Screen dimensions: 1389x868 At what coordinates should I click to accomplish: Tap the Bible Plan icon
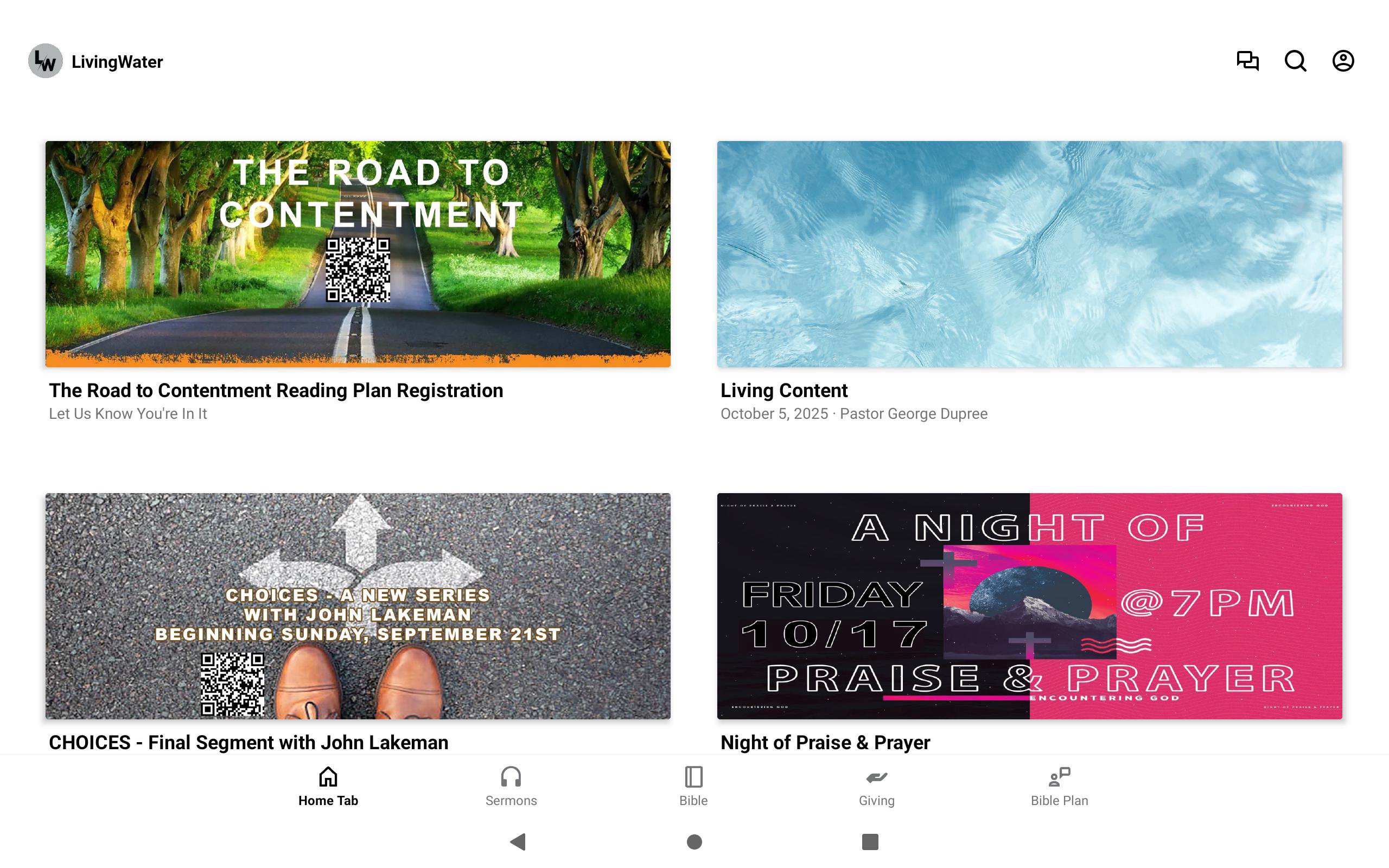tap(1060, 777)
